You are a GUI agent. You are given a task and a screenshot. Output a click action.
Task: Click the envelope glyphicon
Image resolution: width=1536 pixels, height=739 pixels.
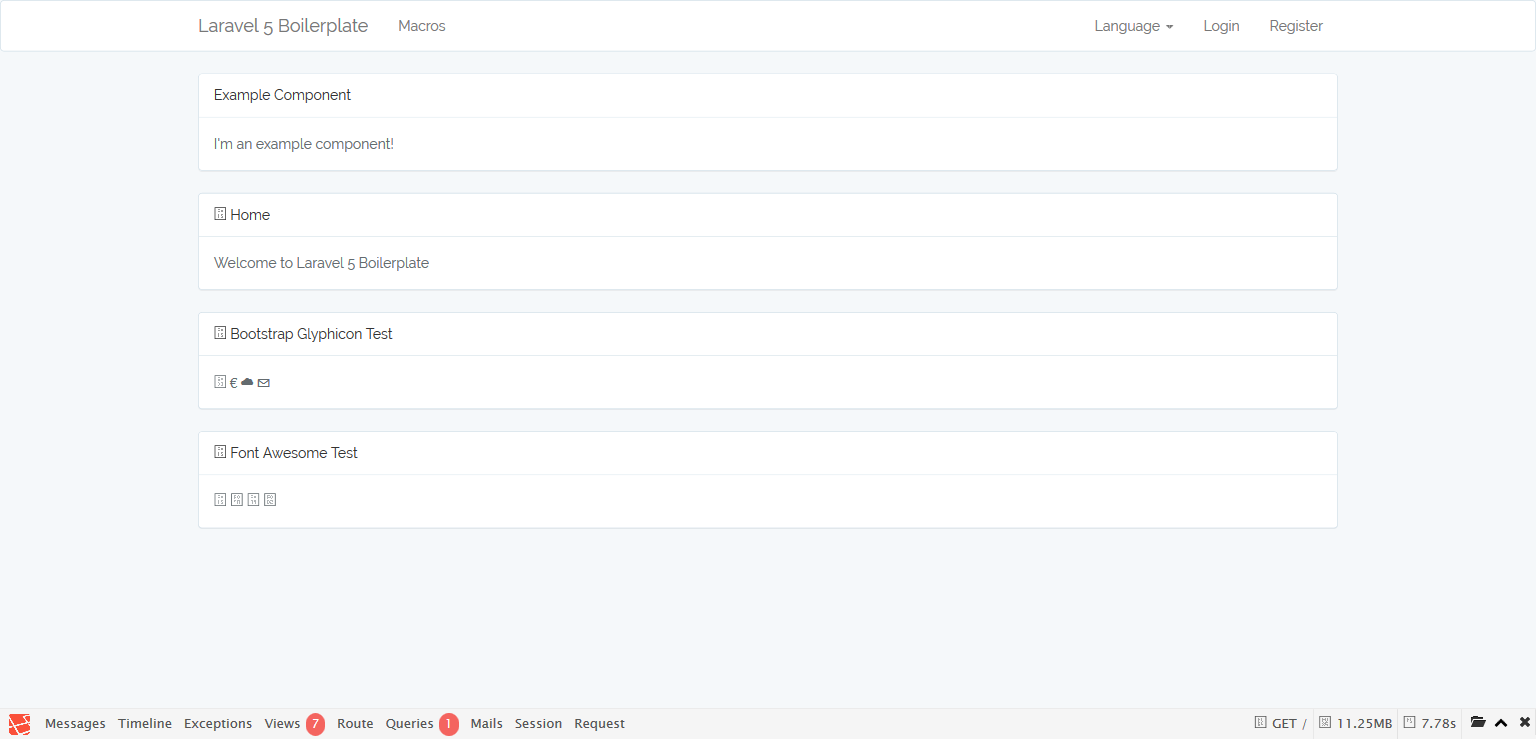264,383
